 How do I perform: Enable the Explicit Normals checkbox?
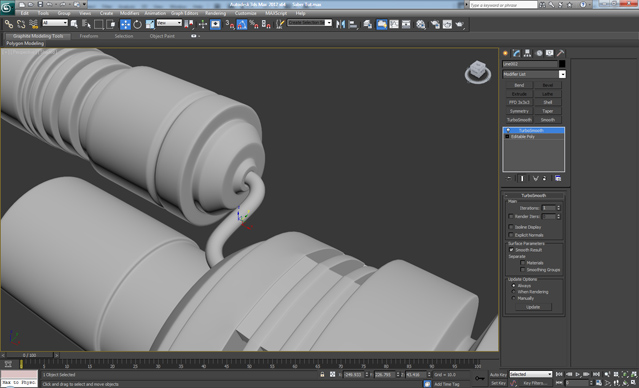click(511, 235)
